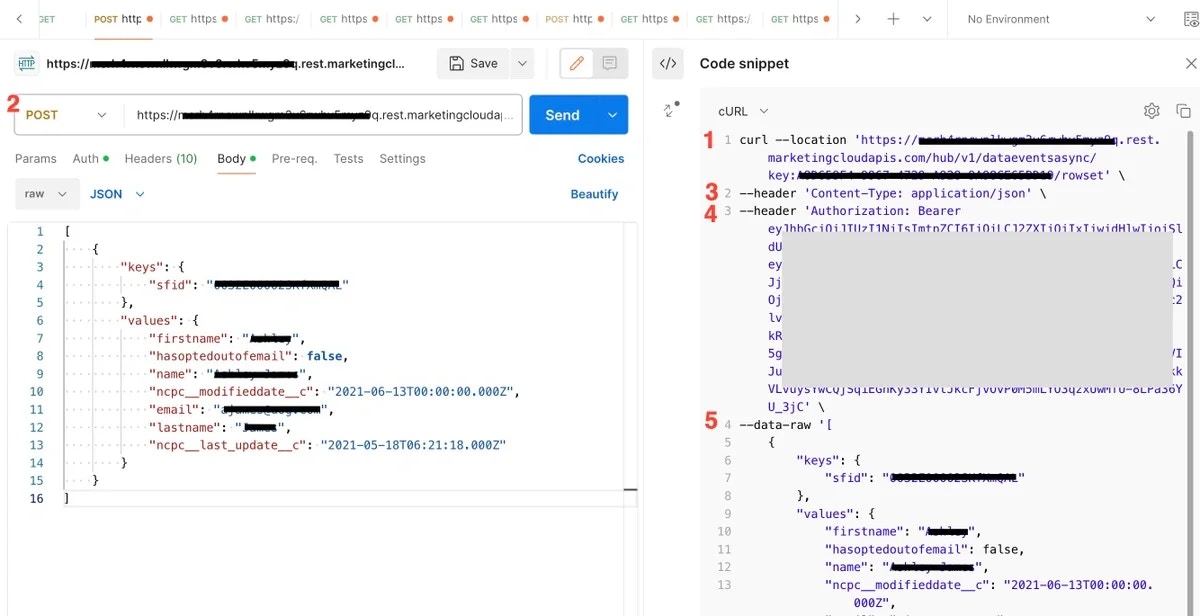This screenshot has height=616, width=1200.
Task: Open the JSON format dropdown
Action: [x=117, y=194]
